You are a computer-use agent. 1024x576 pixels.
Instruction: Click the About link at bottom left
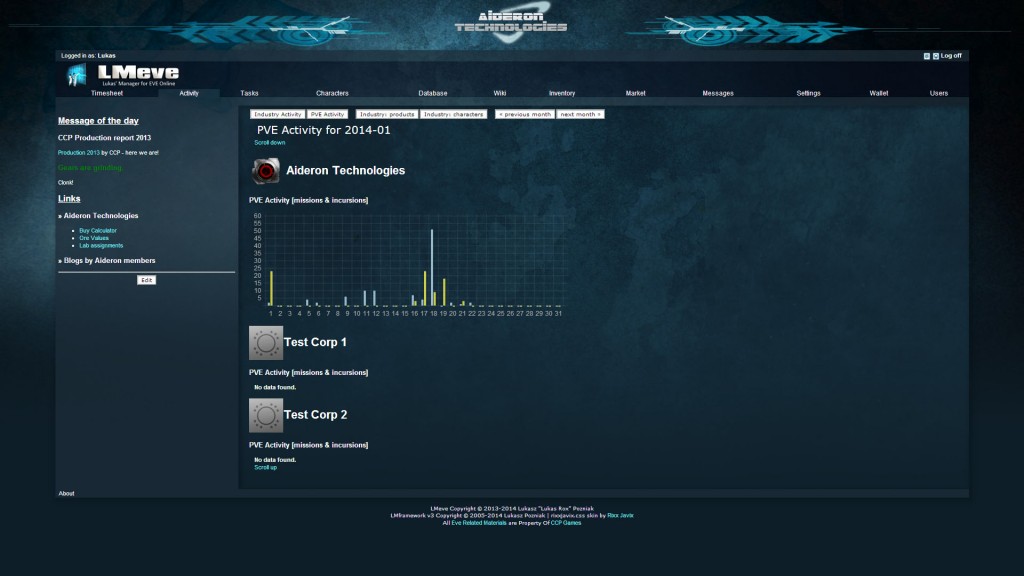tap(66, 494)
